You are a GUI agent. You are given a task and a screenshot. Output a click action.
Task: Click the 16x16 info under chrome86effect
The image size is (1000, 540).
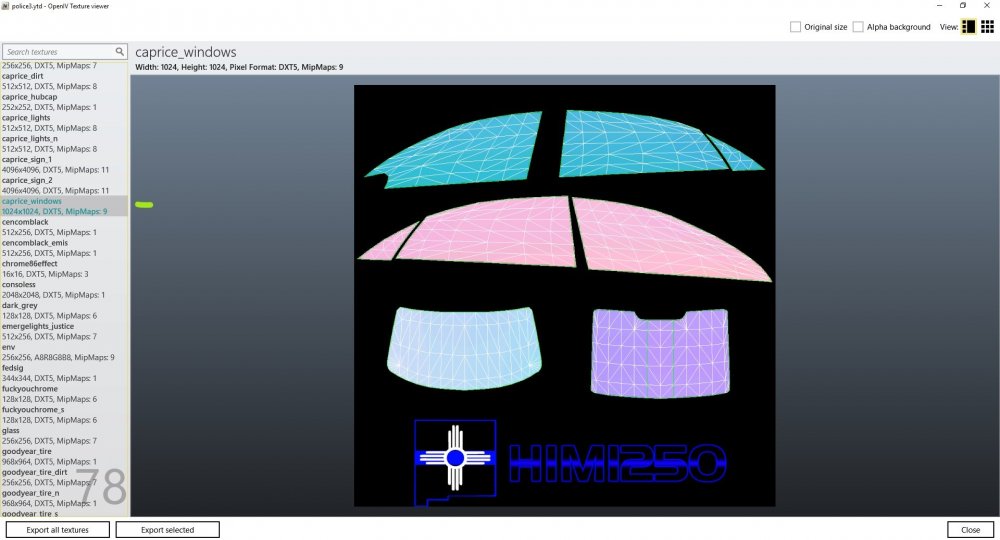click(x=45, y=274)
